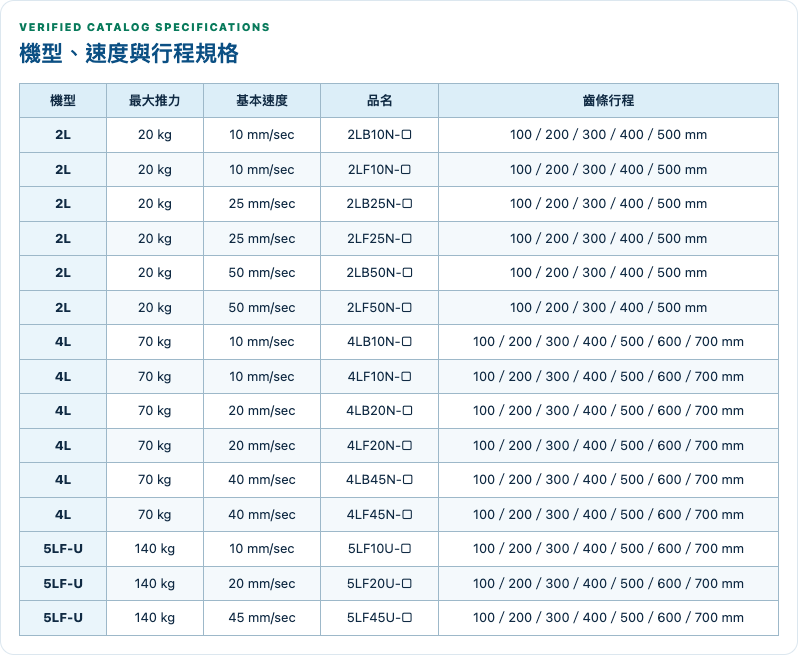Click the 2L model cell in the 2LB10N row

(x=63, y=135)
